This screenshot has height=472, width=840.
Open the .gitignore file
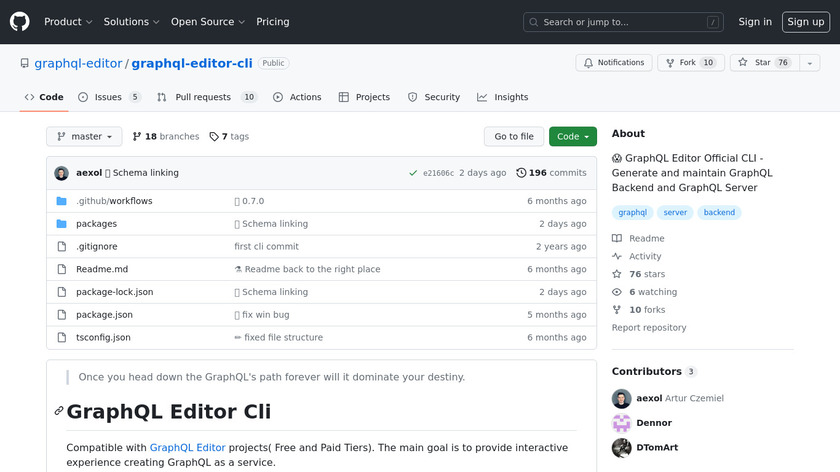[96, 246]
